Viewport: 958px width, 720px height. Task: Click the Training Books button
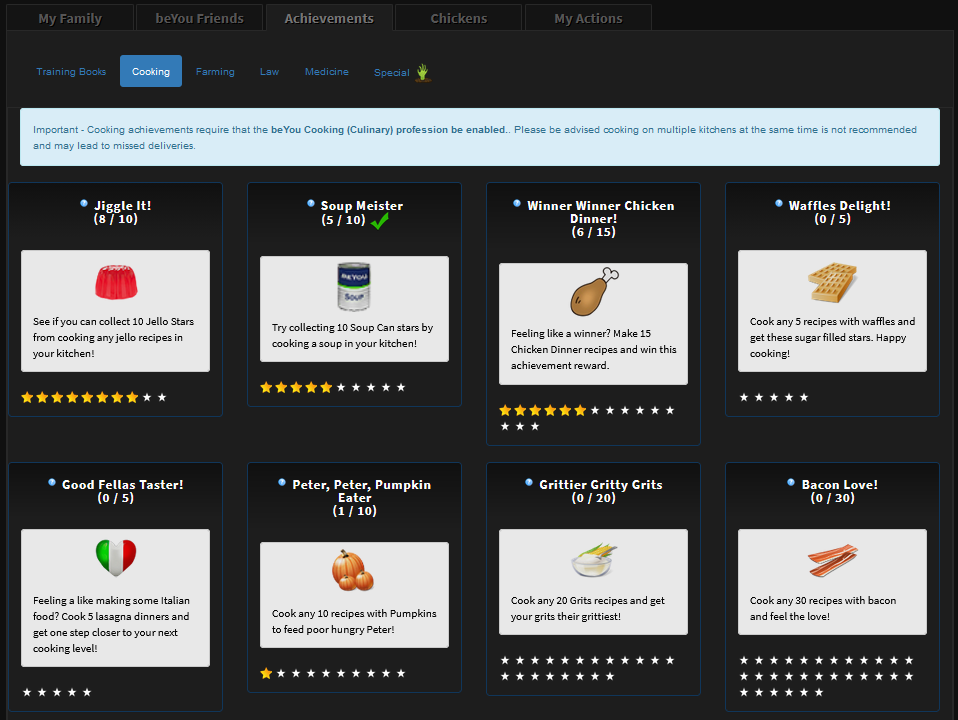click(x=71, y=71)
